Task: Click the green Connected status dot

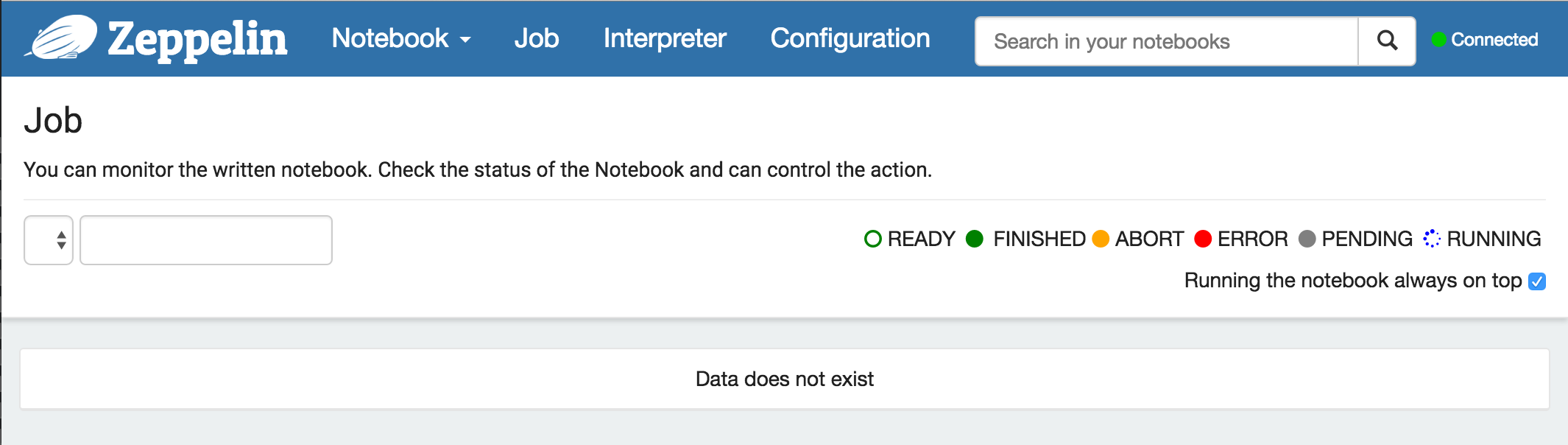Action: tap(1438, 40)
